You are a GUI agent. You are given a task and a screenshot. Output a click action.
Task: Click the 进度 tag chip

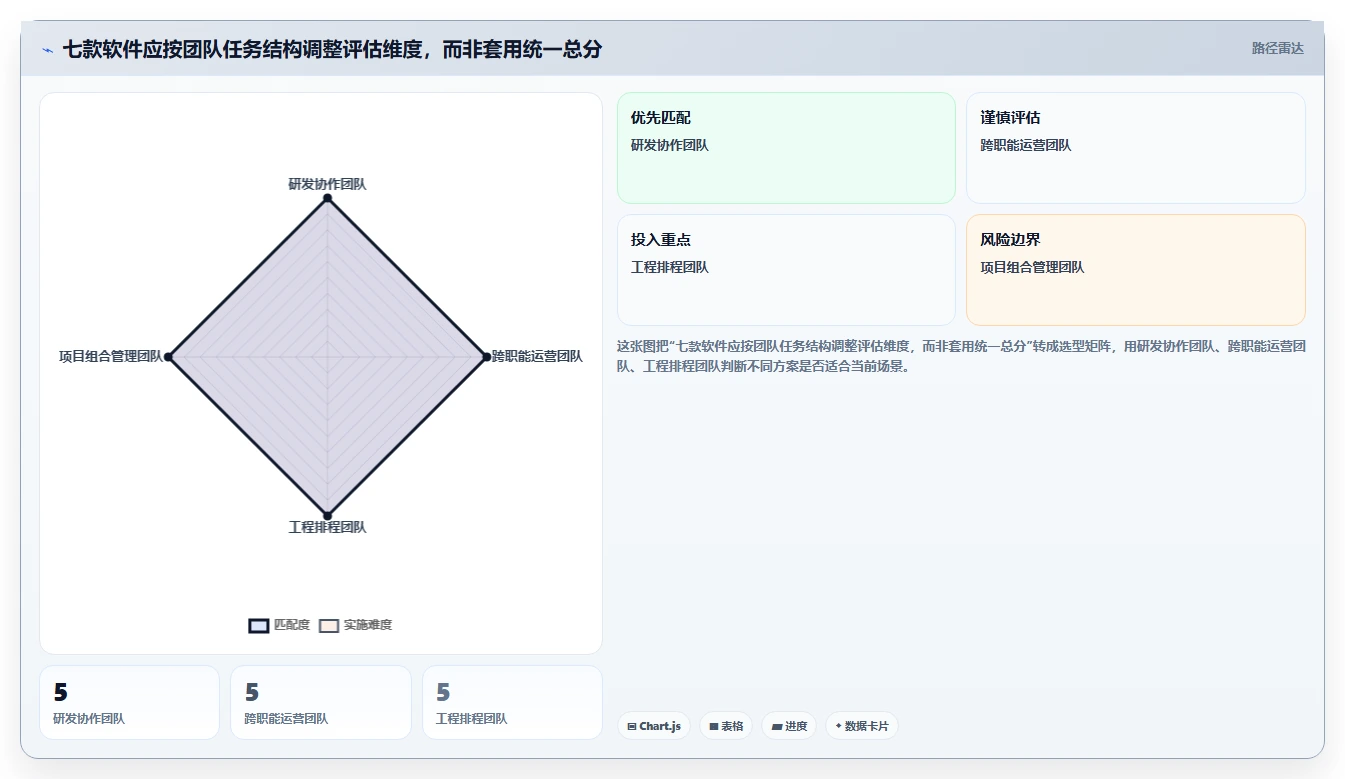click(789, 726)
